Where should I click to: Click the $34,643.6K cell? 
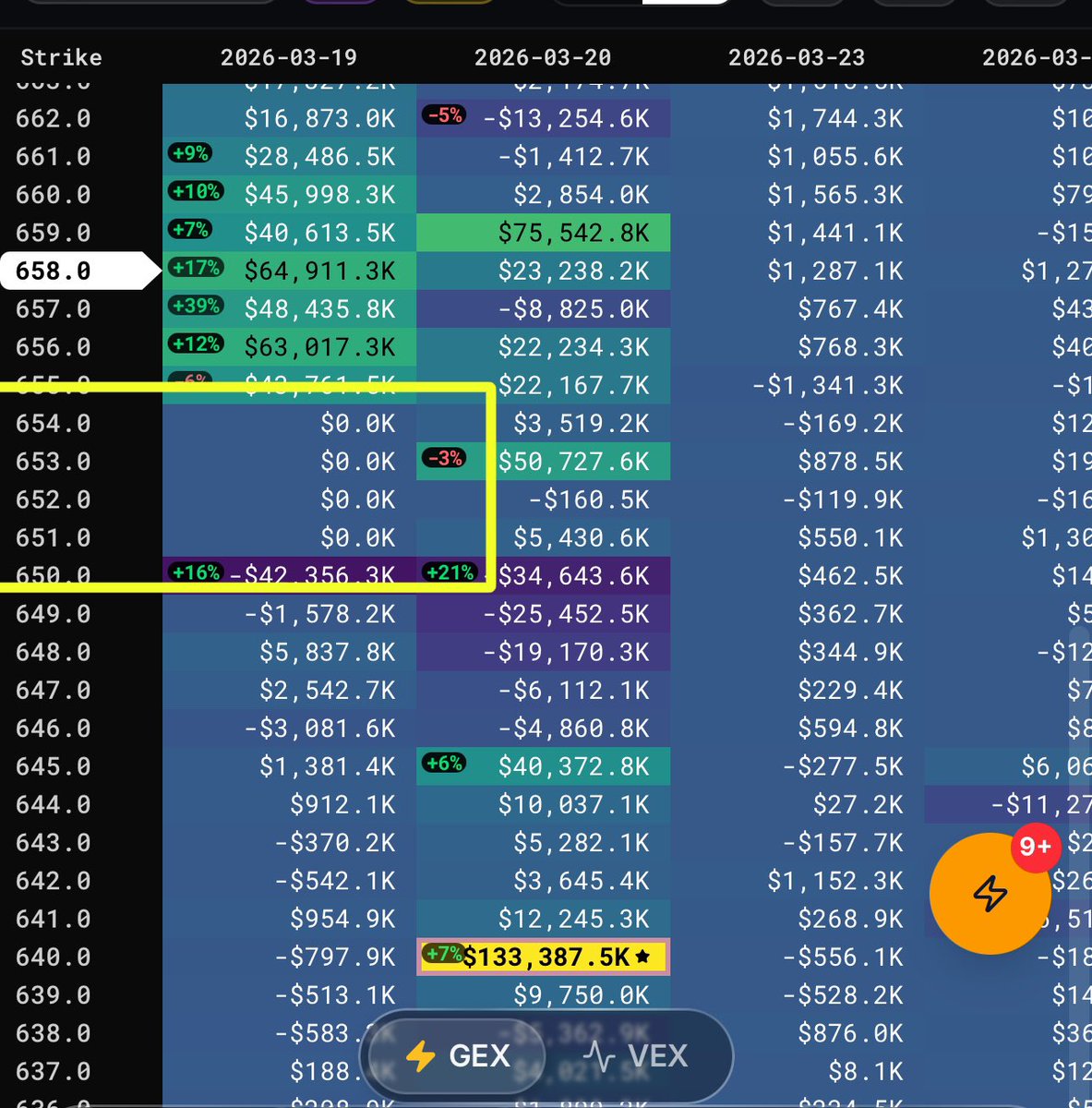point(544,575)
